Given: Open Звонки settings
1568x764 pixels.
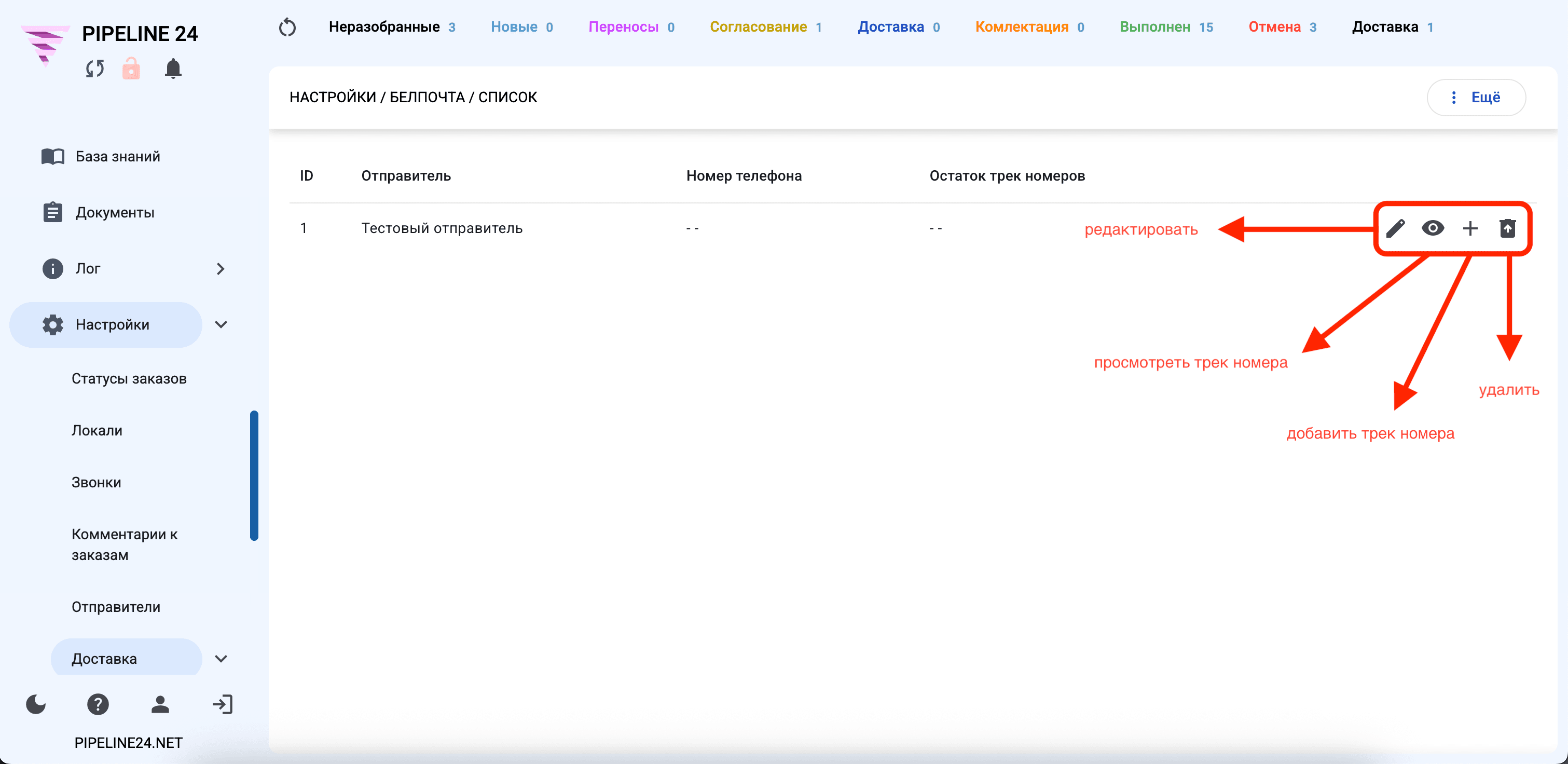Looking at the screenshot, I should (x=96, y=482).
